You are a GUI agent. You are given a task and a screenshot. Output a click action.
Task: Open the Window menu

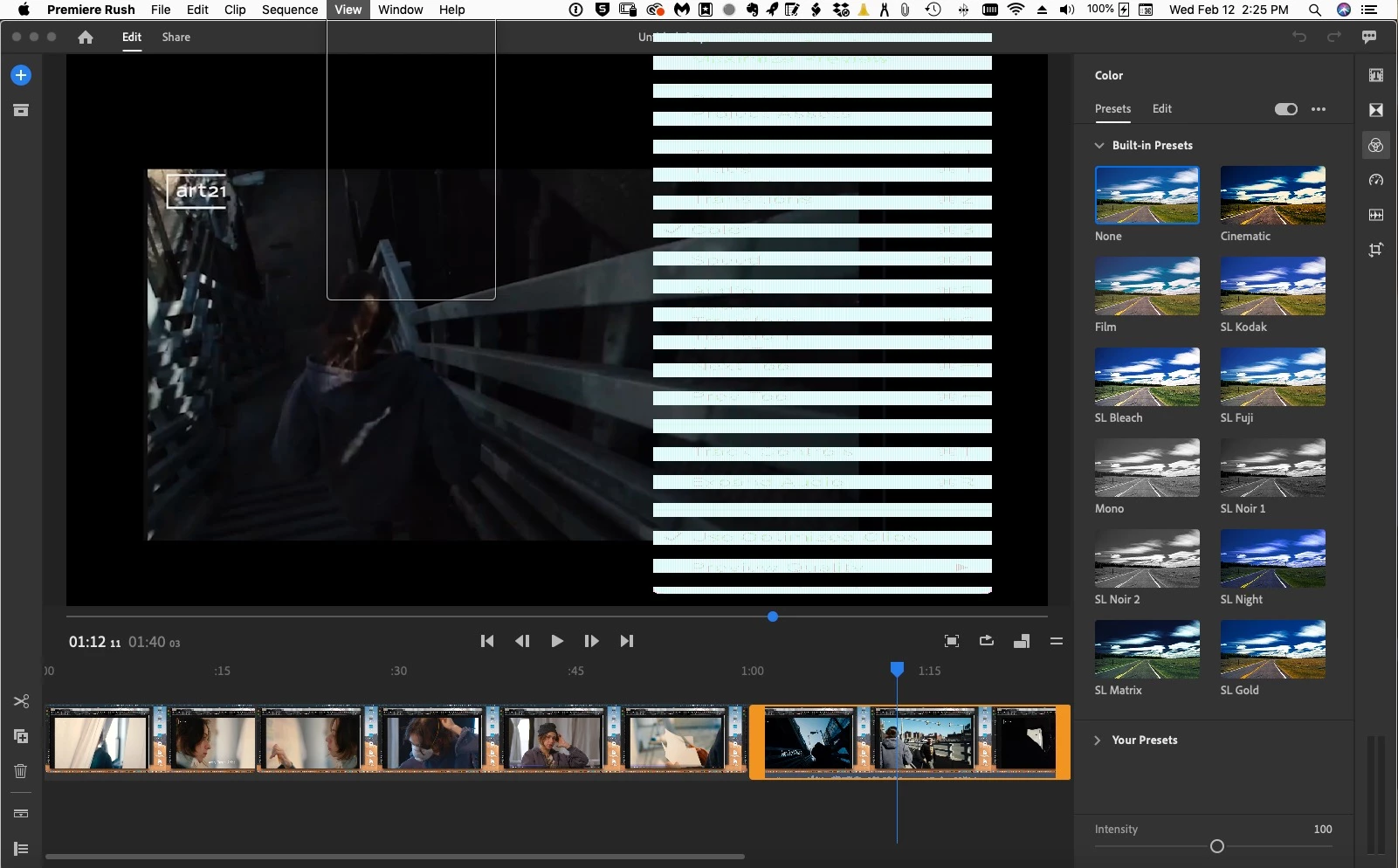401,10
